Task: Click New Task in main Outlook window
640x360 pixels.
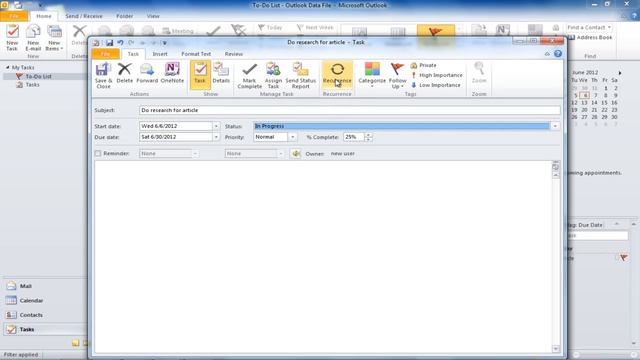Action: pyautogui.click(x=12, y=38)
